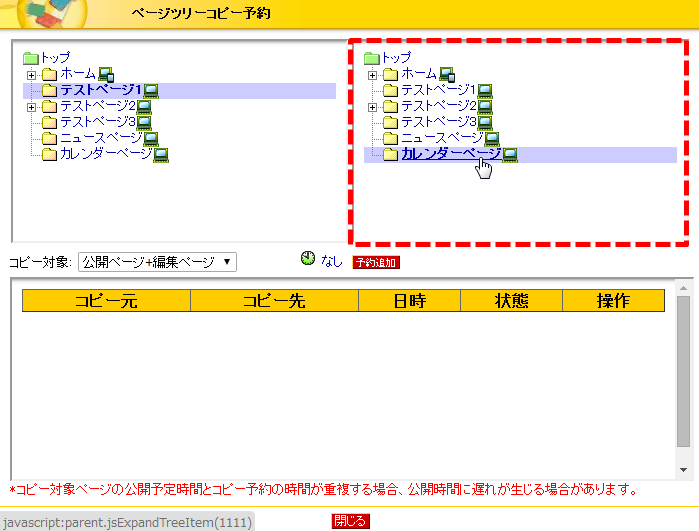699x531 pixels.
Task: Click the red 閉じる button
Action: pos(350,521)
